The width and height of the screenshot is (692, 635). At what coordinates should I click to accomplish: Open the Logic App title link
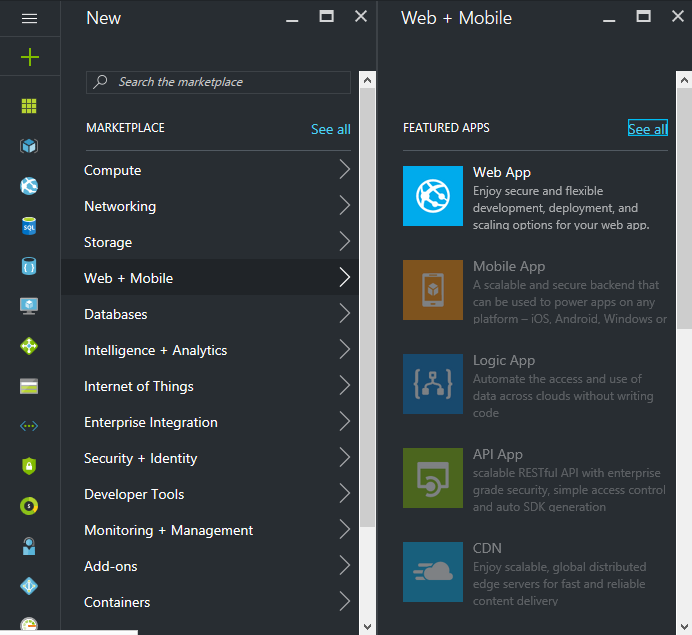(504, 360)
